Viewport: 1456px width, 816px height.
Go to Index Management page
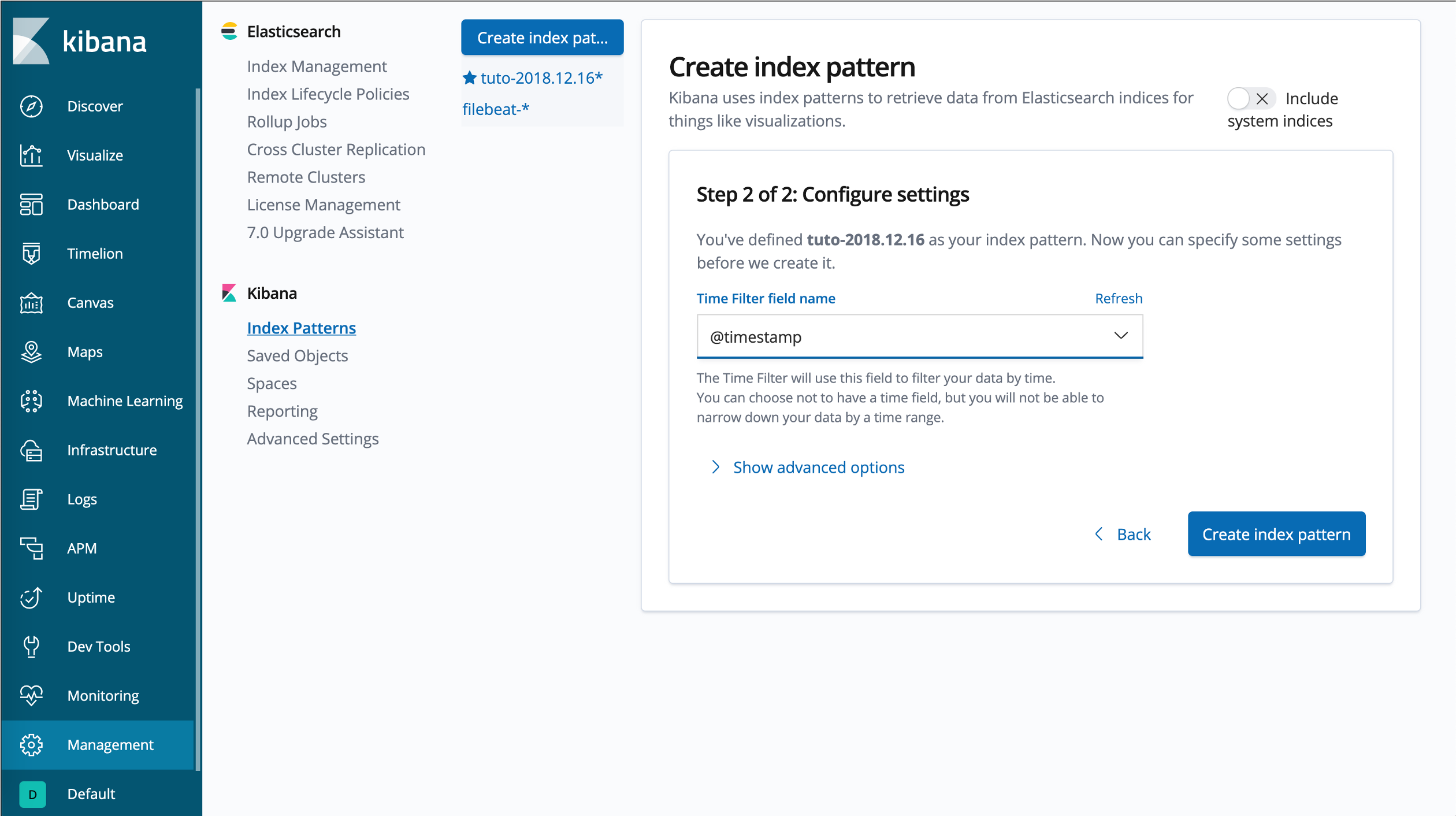[x=317, y=66]
